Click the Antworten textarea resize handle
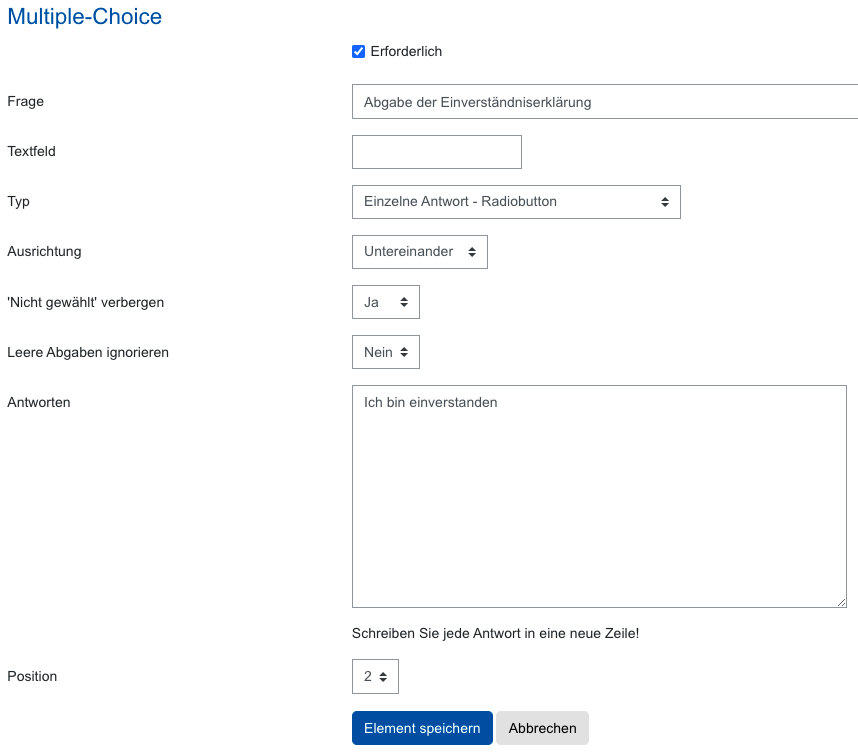Image resolution: width=858 pixels, height=755 pixels. point(841,602)
